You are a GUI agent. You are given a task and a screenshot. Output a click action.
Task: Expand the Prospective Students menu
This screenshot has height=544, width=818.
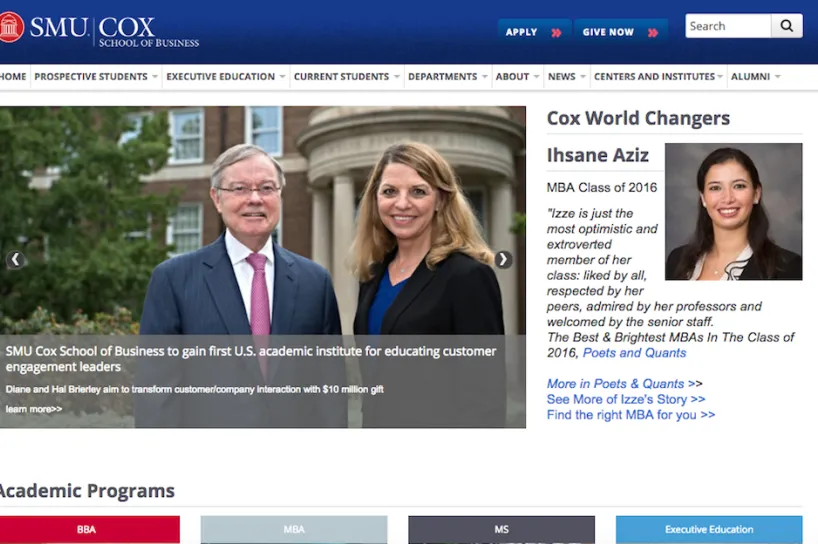point(96,77)
